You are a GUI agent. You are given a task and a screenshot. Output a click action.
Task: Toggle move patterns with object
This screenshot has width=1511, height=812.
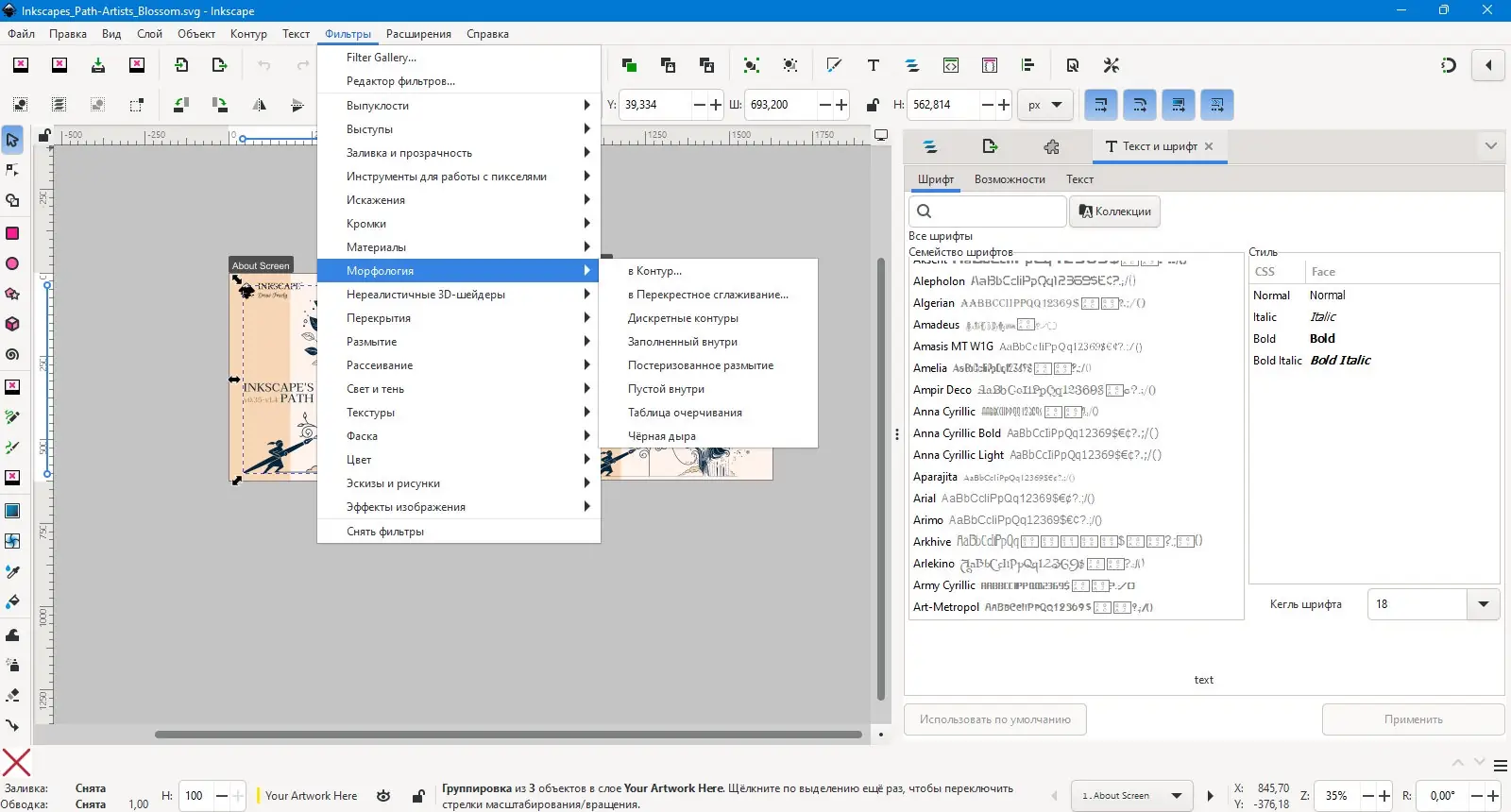click(x=1217, y=105)
